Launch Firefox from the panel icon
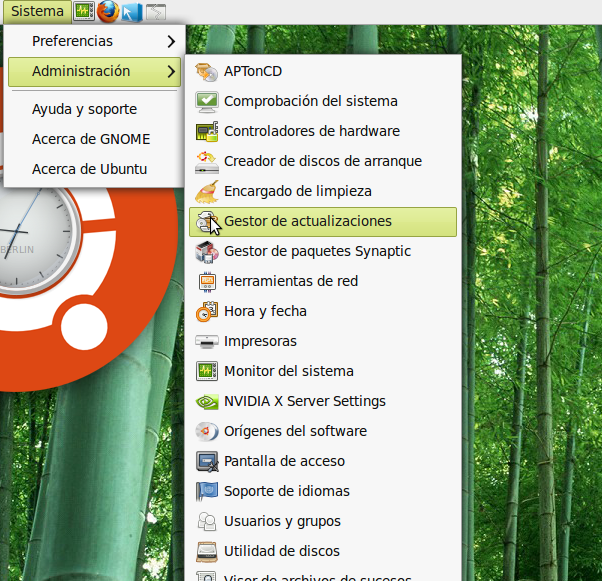Screen dimensions: 602x581 108,12
